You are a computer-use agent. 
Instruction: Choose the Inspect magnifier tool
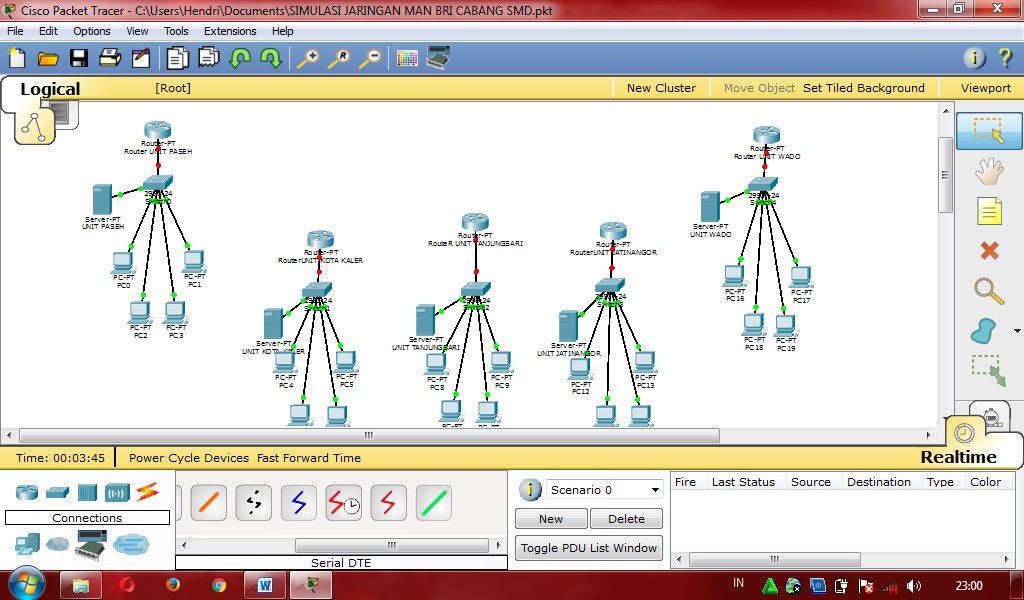[x=989, y=291]
